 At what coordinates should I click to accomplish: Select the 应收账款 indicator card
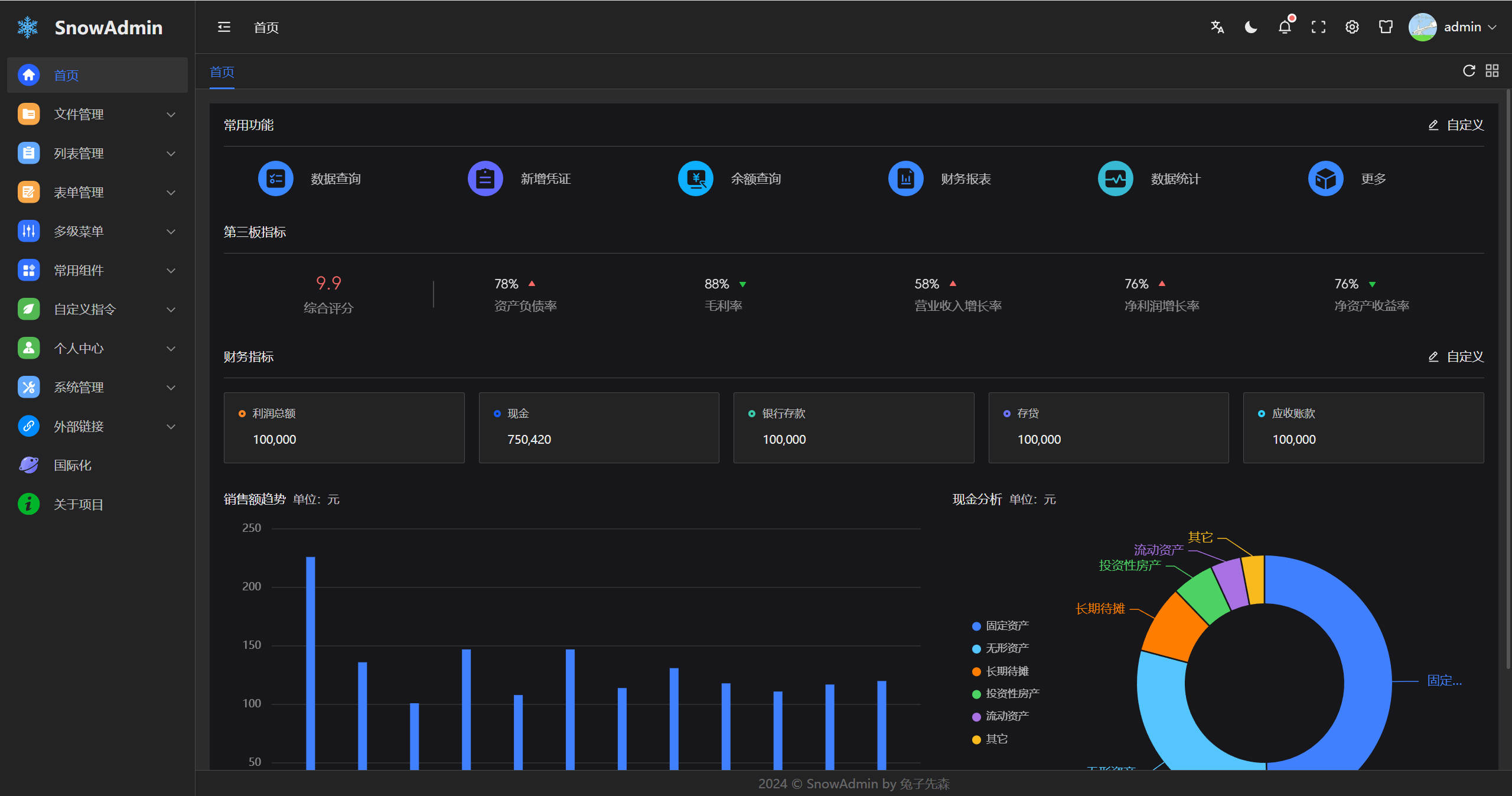click(x=1364, y=428)
